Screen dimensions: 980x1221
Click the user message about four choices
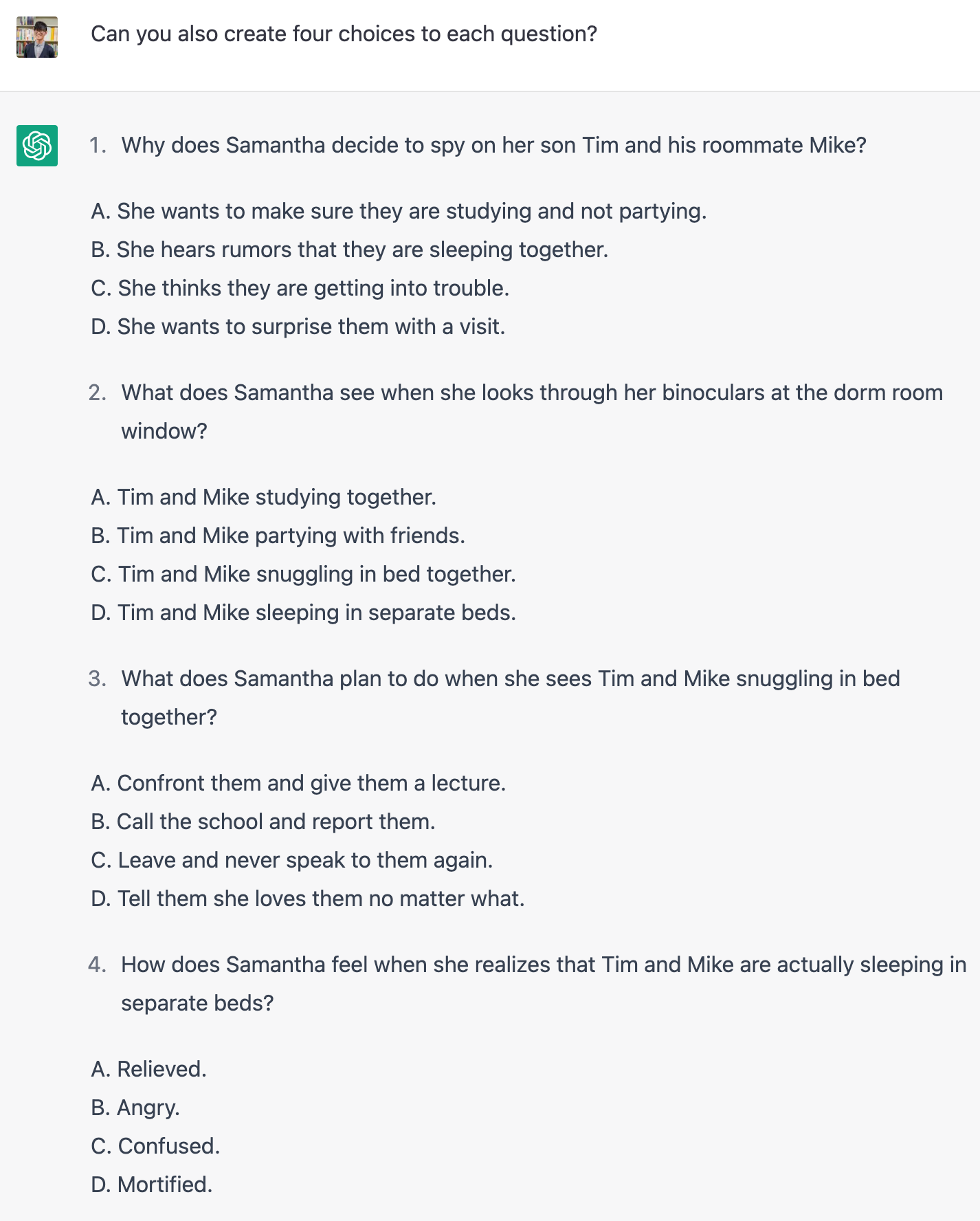(x=344, y=34)
